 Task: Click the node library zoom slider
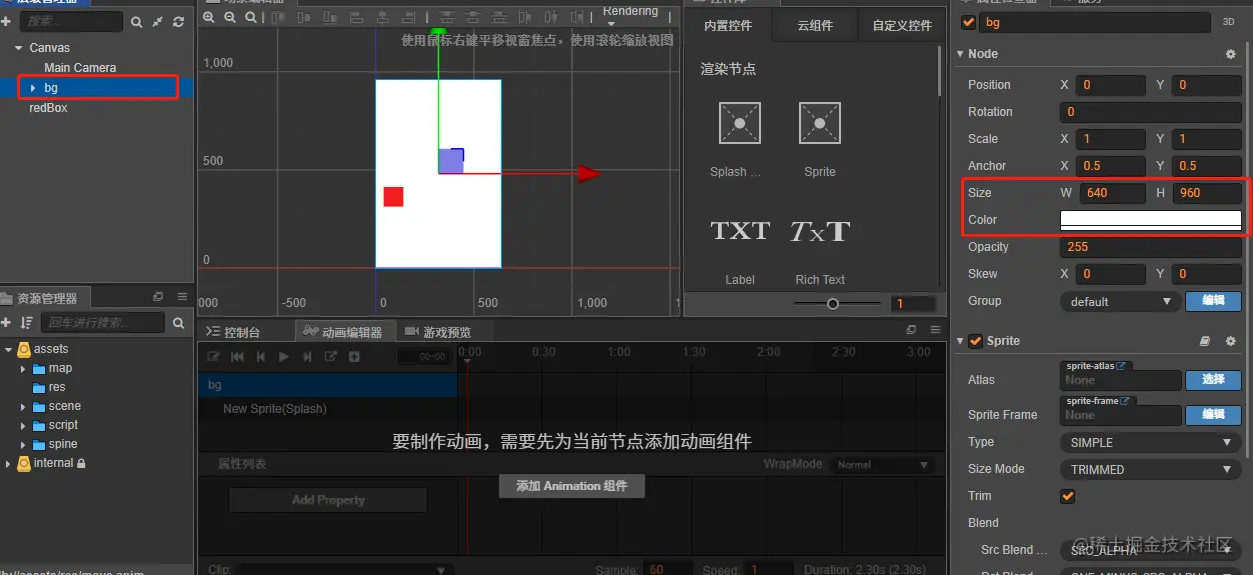pos(838,304)
